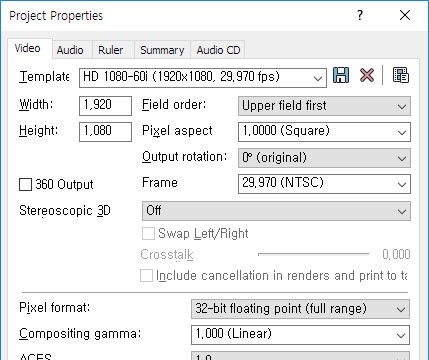Screen dimensions: 429x360
Task: Expand the Frame rate combo box
Action: (324, 184)
